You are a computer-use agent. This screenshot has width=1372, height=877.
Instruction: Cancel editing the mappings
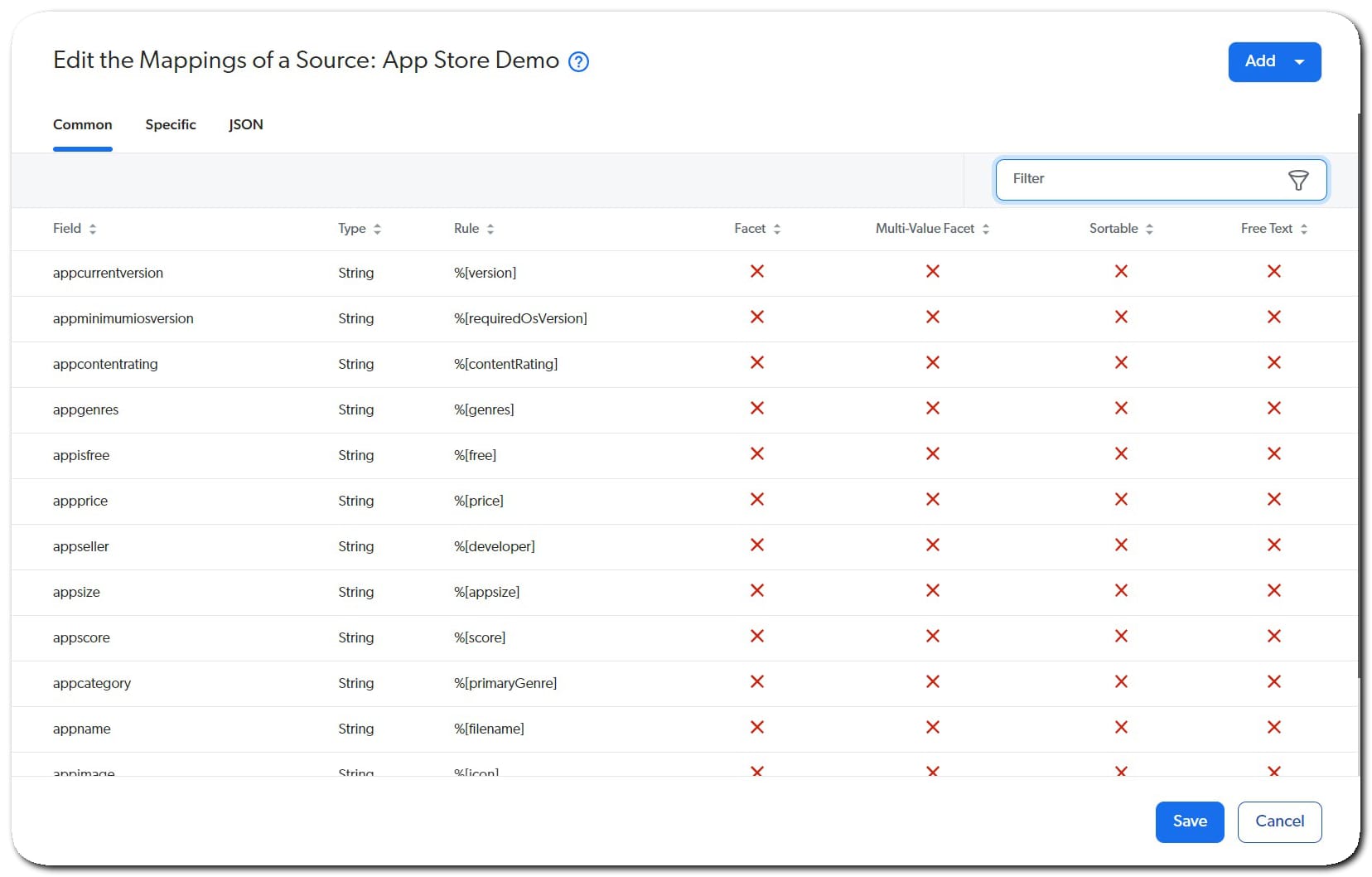tap(1278, 821)
